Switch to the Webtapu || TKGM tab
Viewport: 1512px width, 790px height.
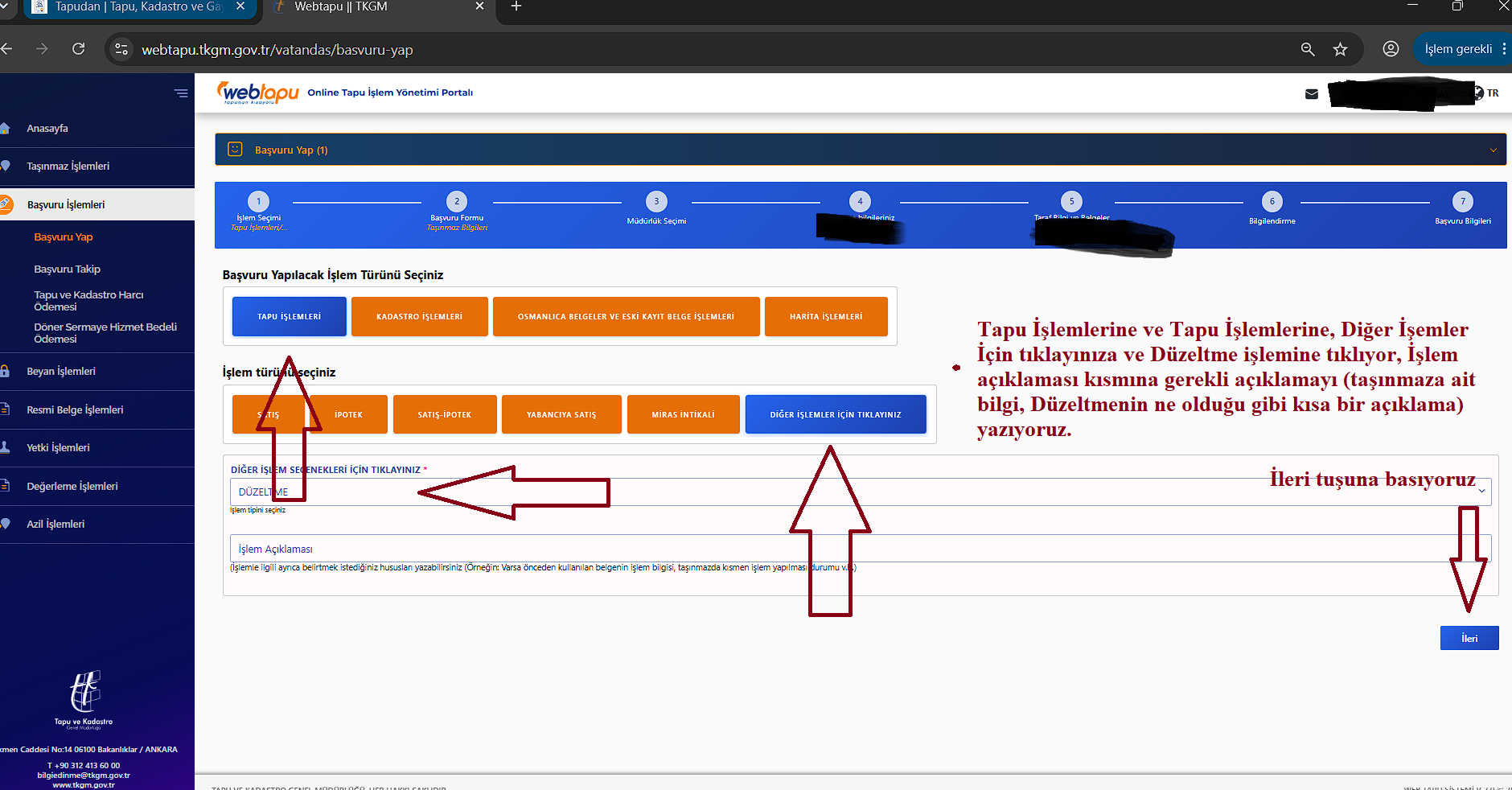point(378,7)
